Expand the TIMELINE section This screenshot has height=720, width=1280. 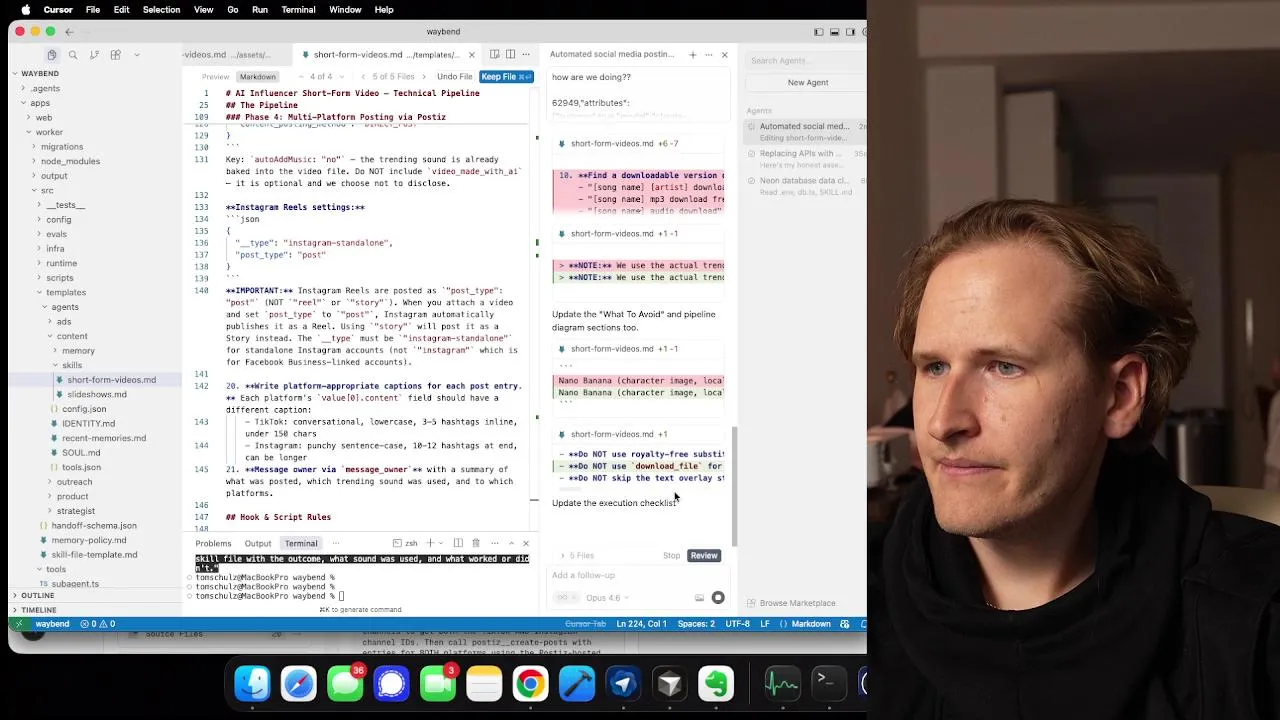[x=39, y=610]
